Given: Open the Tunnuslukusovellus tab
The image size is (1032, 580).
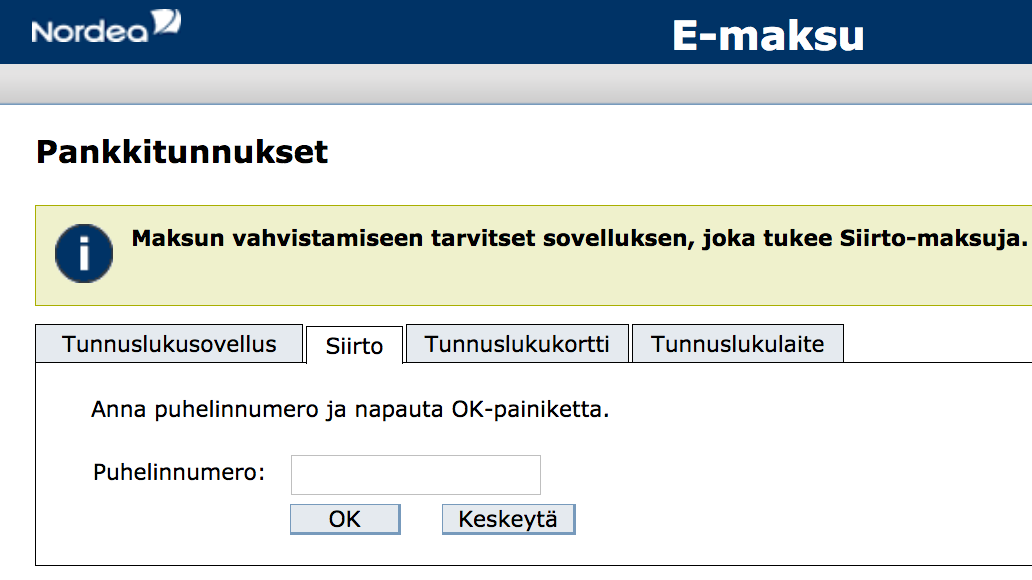Looking at the screenshot, I should [x=169, y=344].
